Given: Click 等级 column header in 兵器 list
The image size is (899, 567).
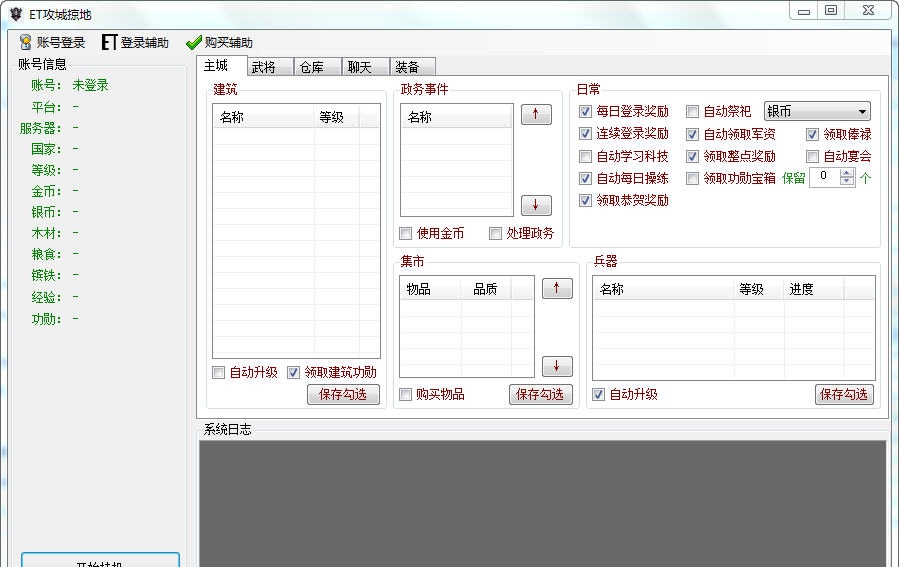Looking at the screenshot, I should coord(759,289).
